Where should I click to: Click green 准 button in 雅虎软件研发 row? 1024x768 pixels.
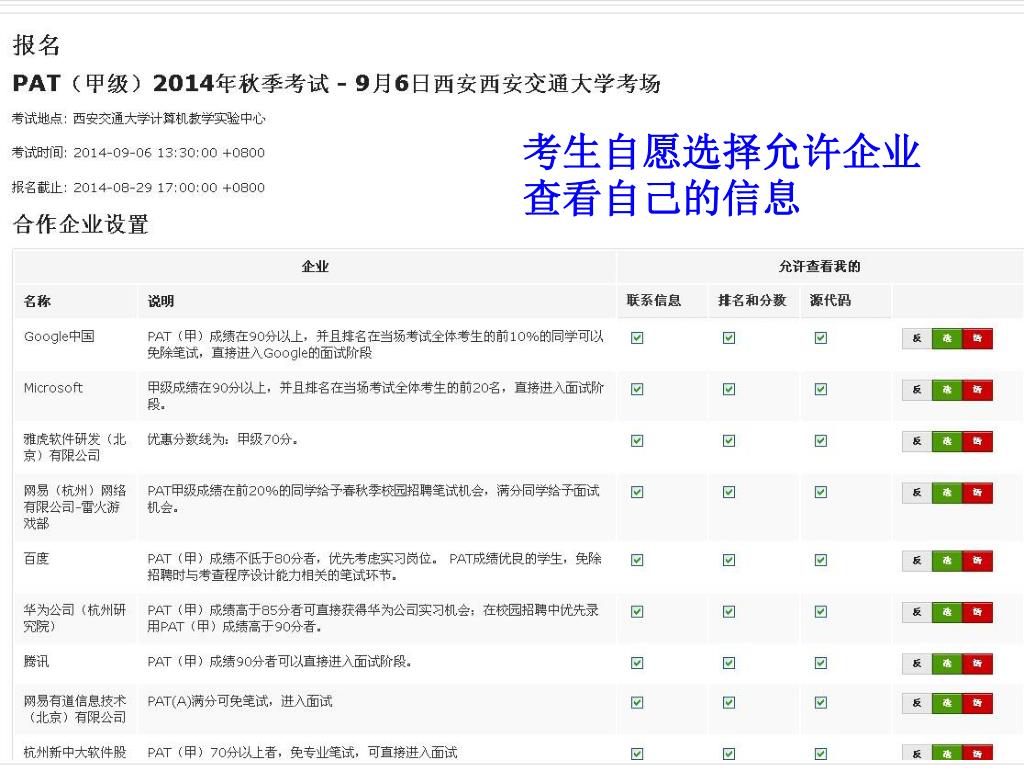947,441
